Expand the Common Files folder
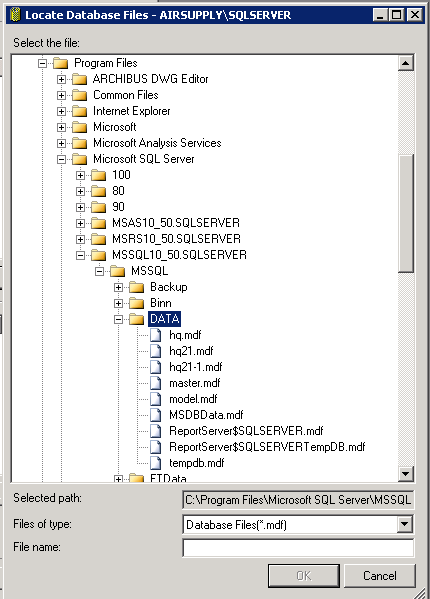The width and height of the screenshot is (430, 599). point(61,95)
